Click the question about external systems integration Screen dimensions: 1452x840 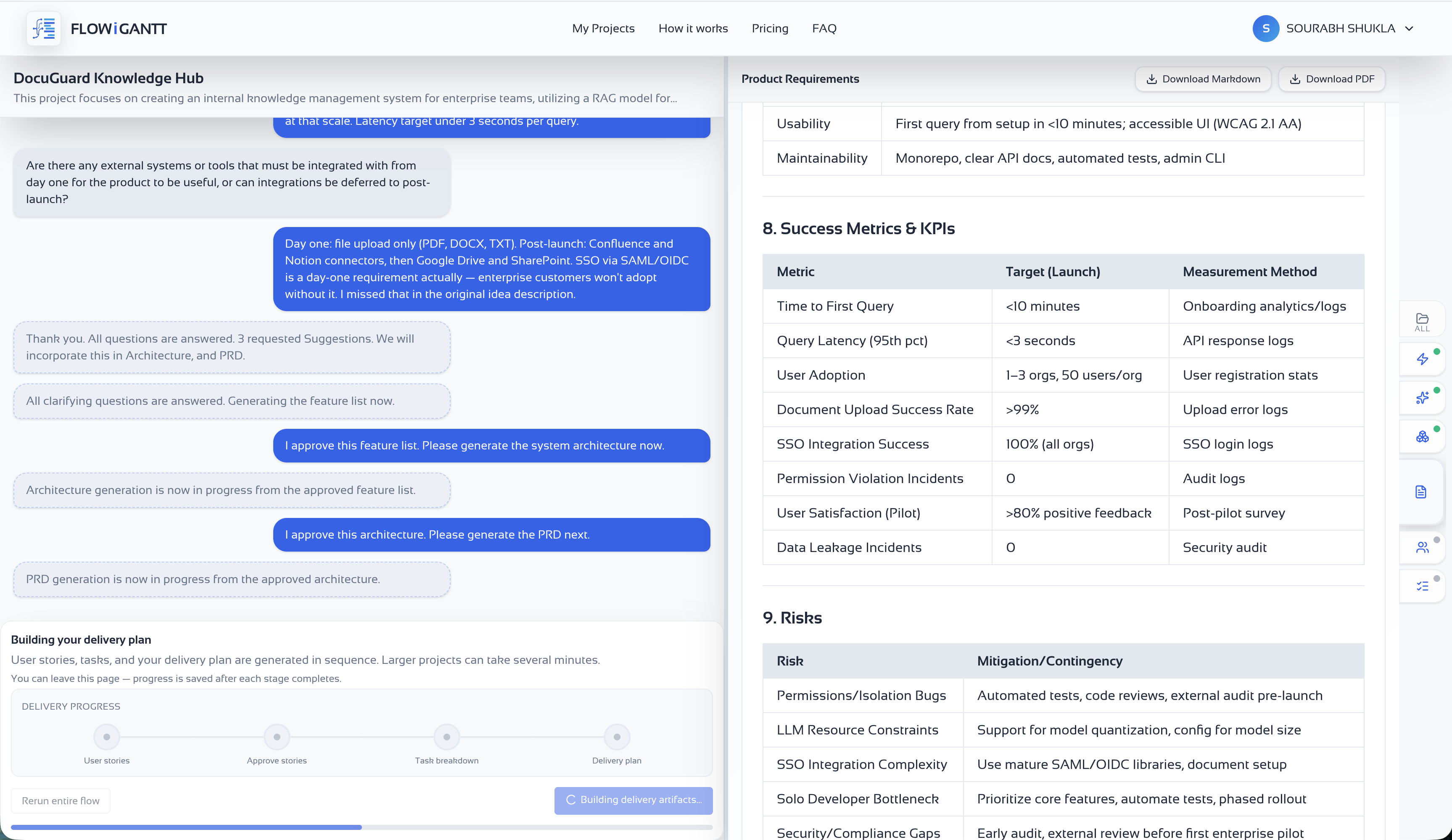click(232, 182)
